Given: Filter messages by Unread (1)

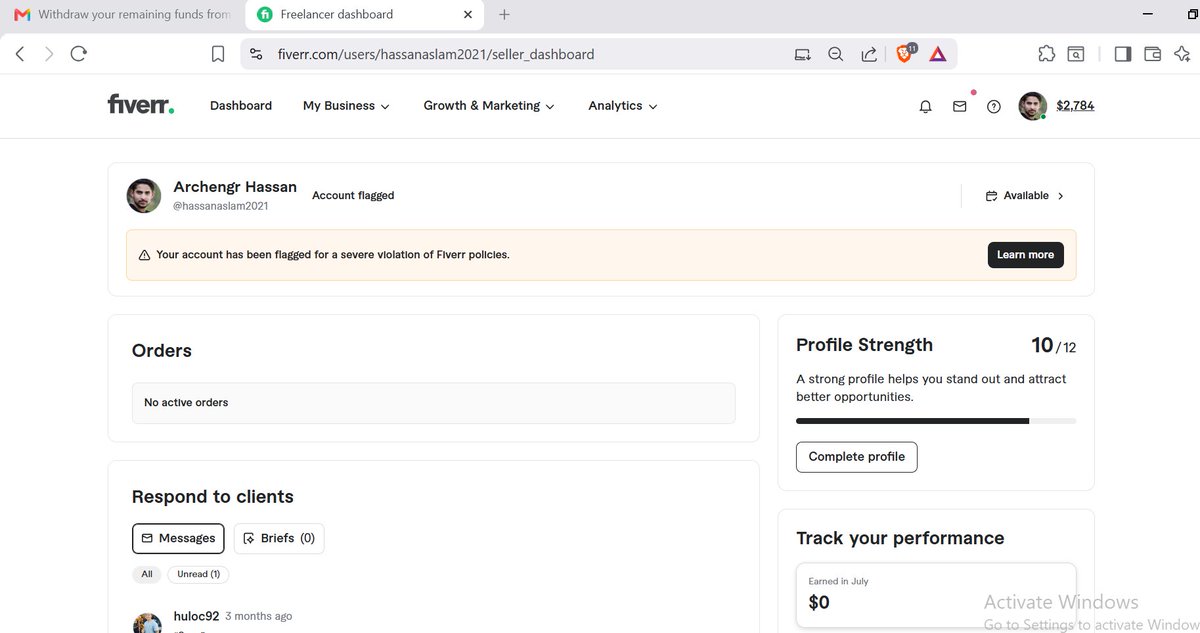Looking at the screenshot, I should point(198,574).
